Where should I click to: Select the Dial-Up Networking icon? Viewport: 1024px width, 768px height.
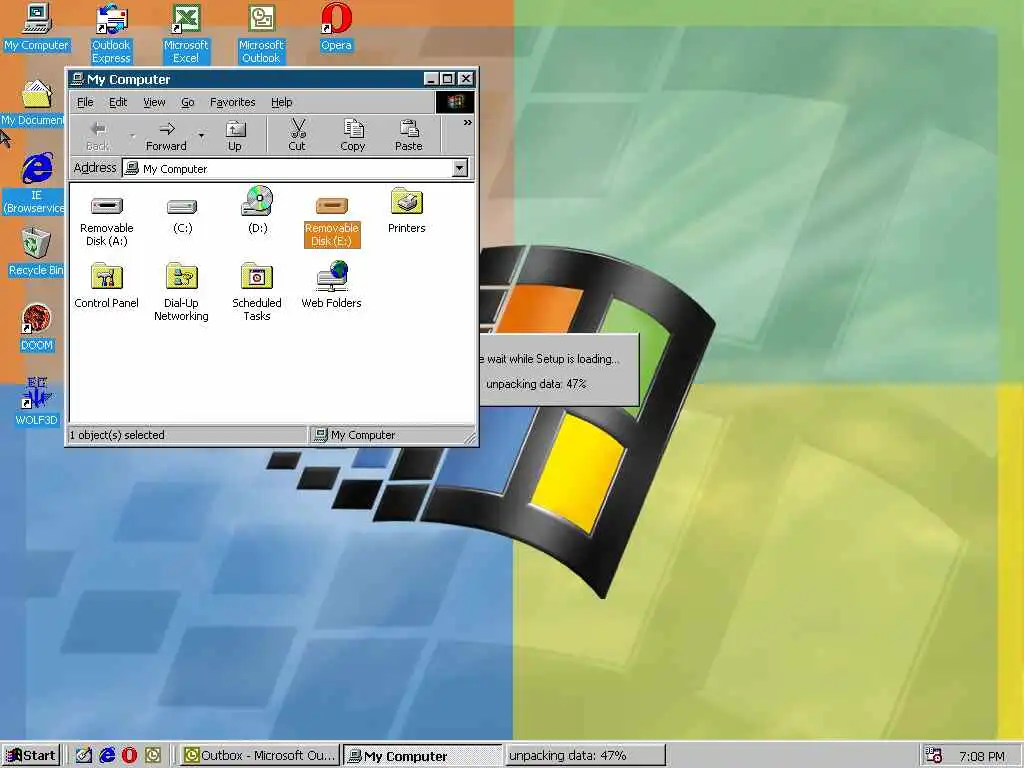point(182,277)
